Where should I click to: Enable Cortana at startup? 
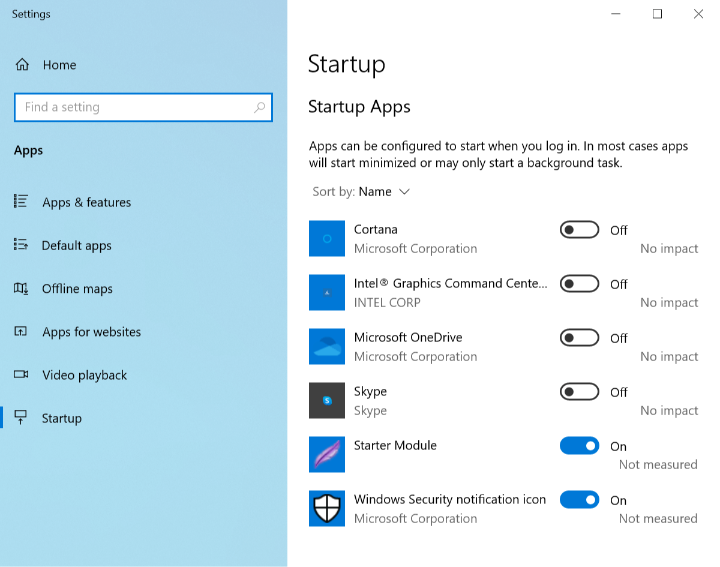point(579,230)
